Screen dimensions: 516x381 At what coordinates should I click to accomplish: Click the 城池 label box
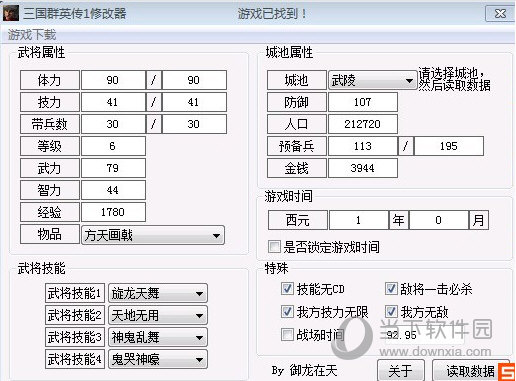[x=297, y=80]
